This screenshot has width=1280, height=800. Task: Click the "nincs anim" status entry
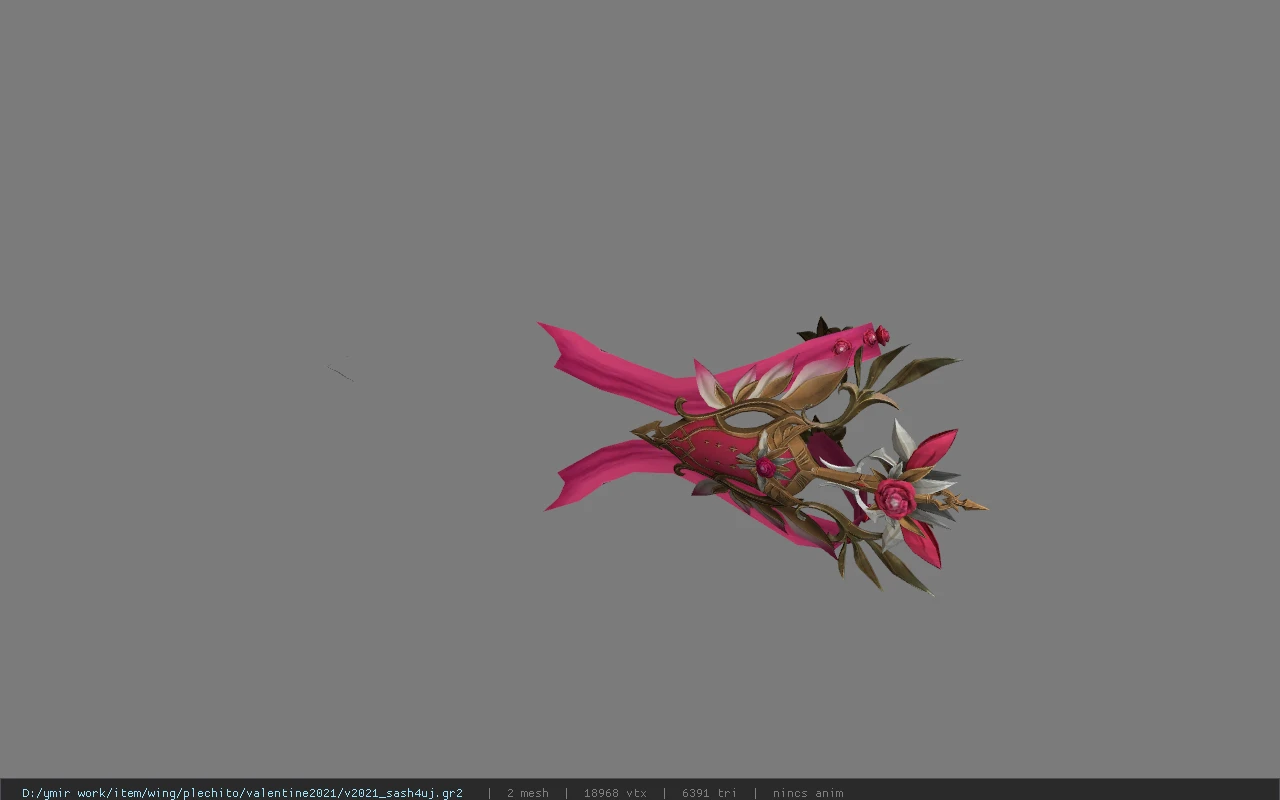point(808,793)
